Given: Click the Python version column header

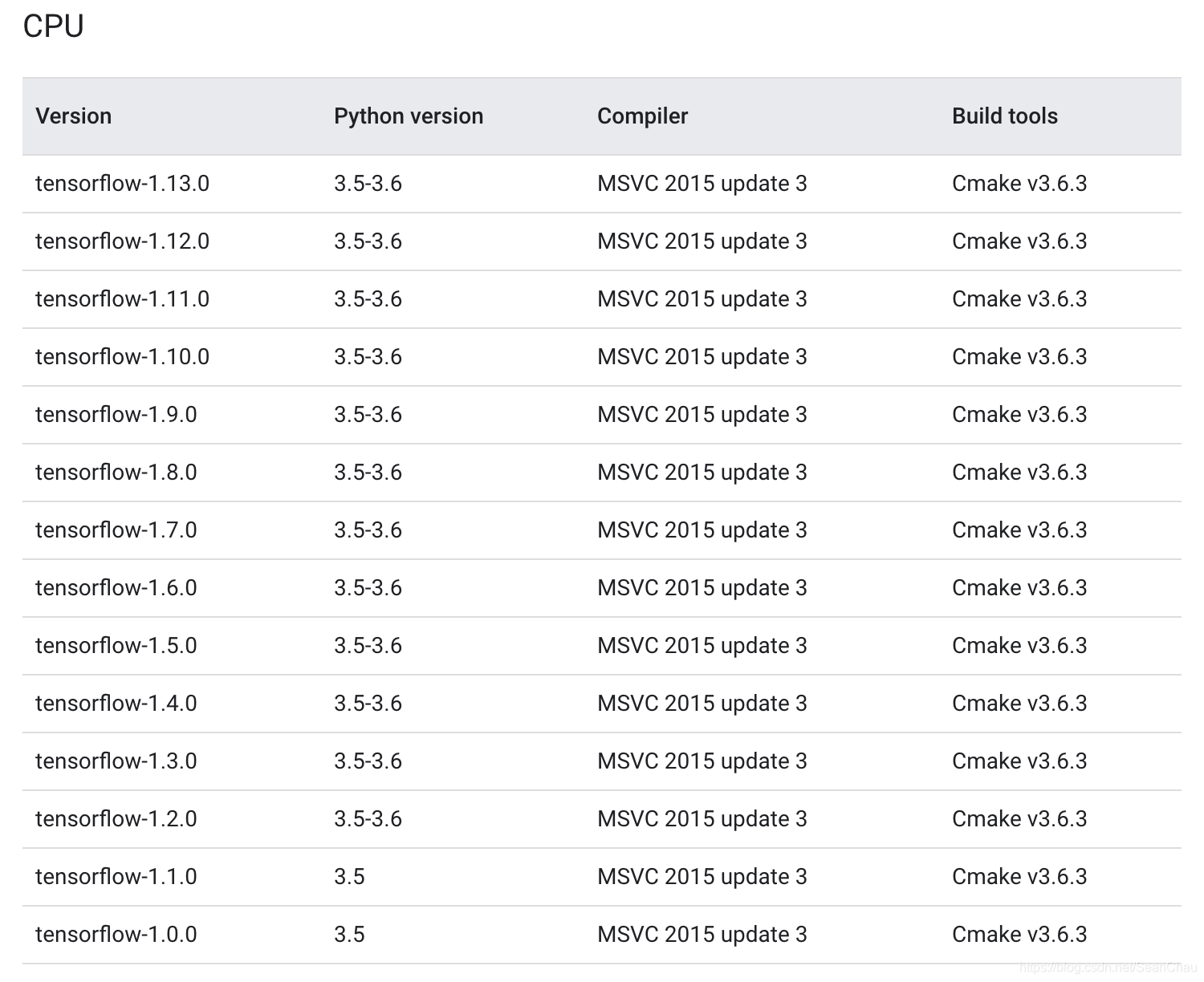Looking at the screenshot, I should [409, 116].
